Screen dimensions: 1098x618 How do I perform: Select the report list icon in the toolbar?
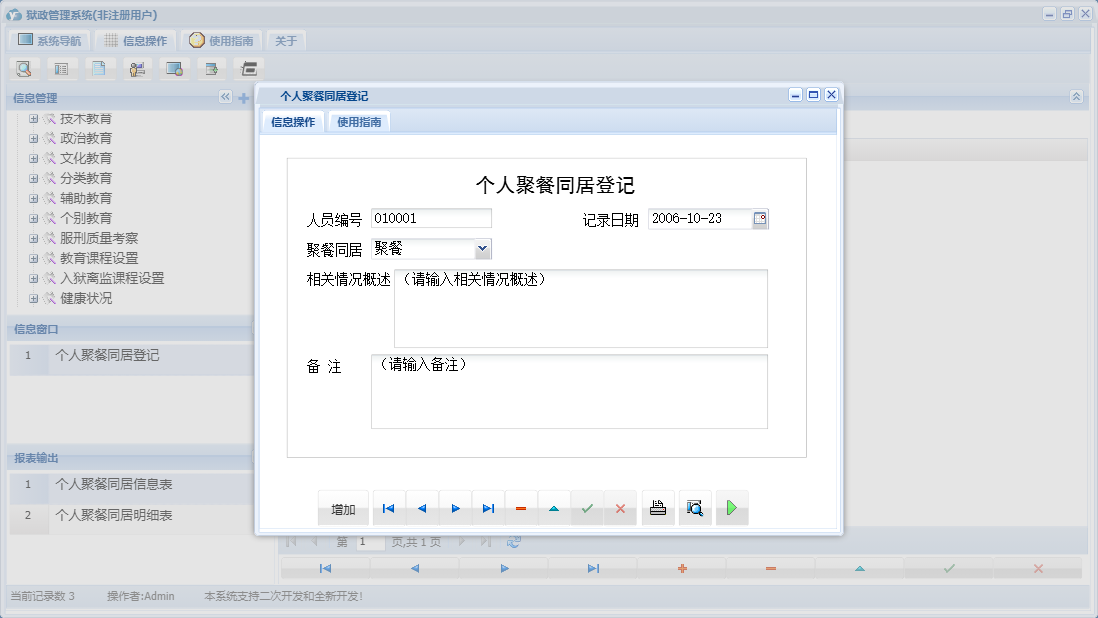pos(61,68)
